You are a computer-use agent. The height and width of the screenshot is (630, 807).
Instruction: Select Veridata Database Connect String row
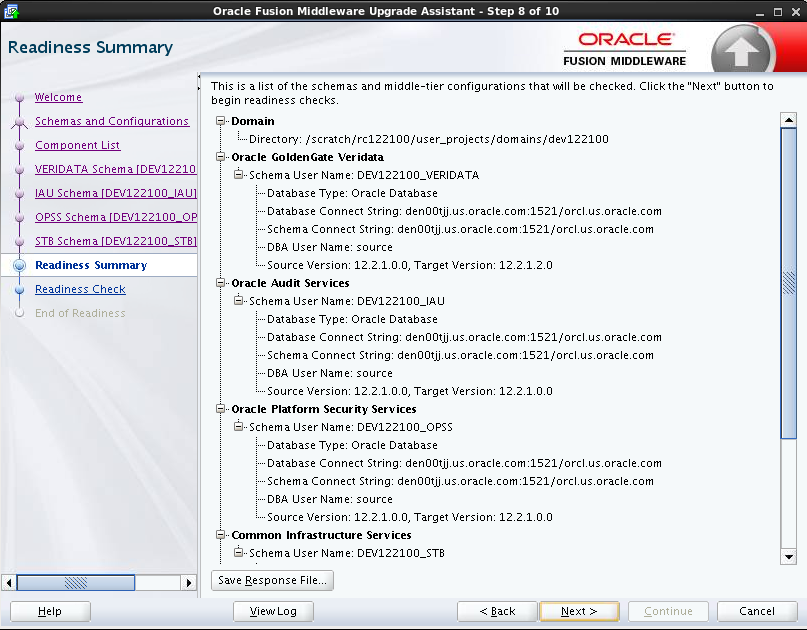pyautogui.click(x=464, y=211)
